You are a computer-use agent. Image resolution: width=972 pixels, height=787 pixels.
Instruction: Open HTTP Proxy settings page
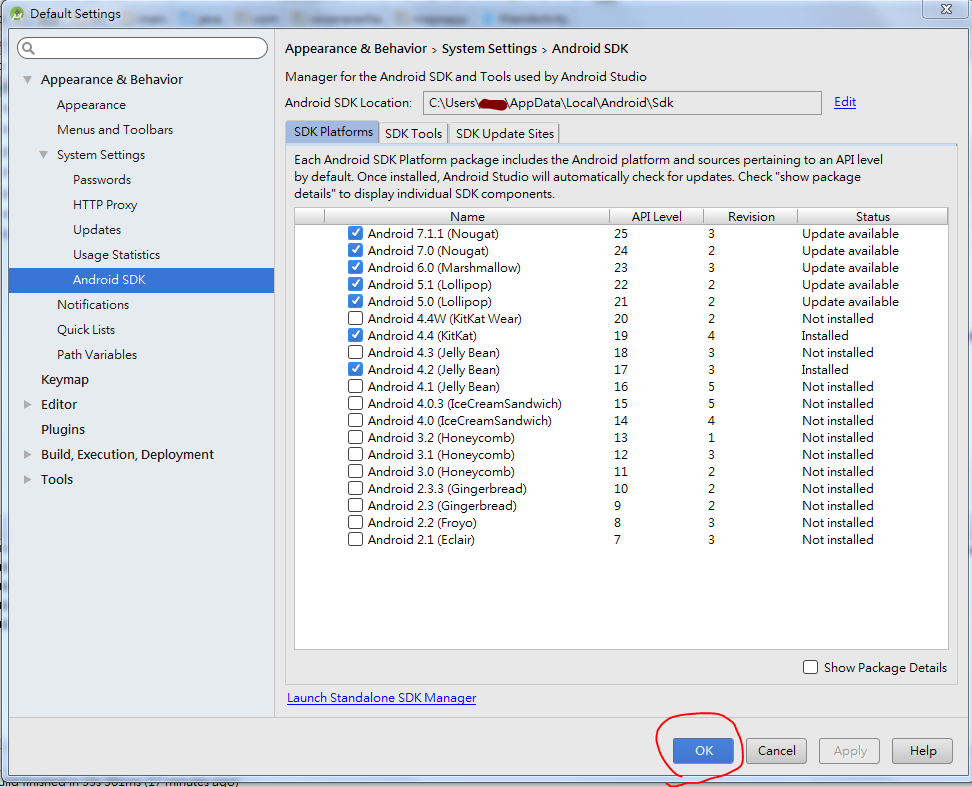(x=105, y=204)
